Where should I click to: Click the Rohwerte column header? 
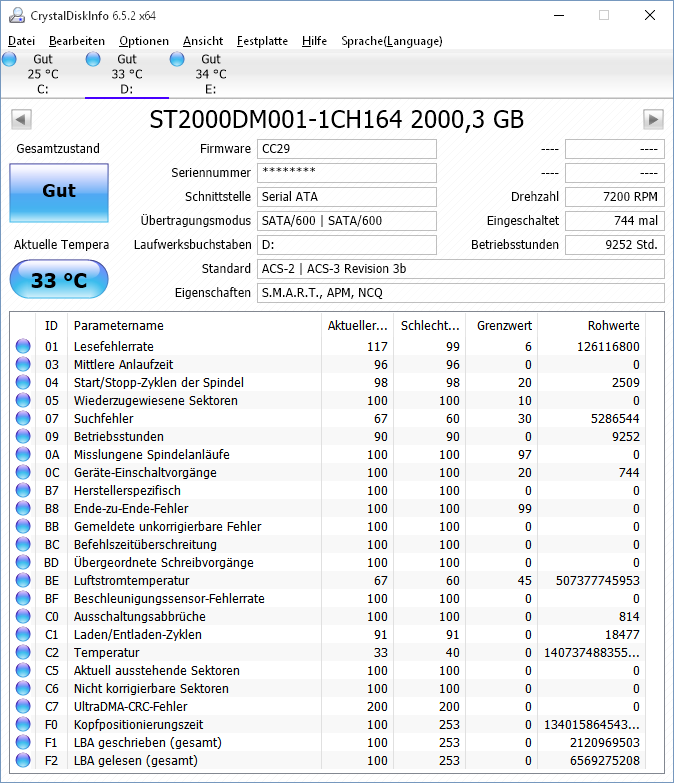click(591, 326)
